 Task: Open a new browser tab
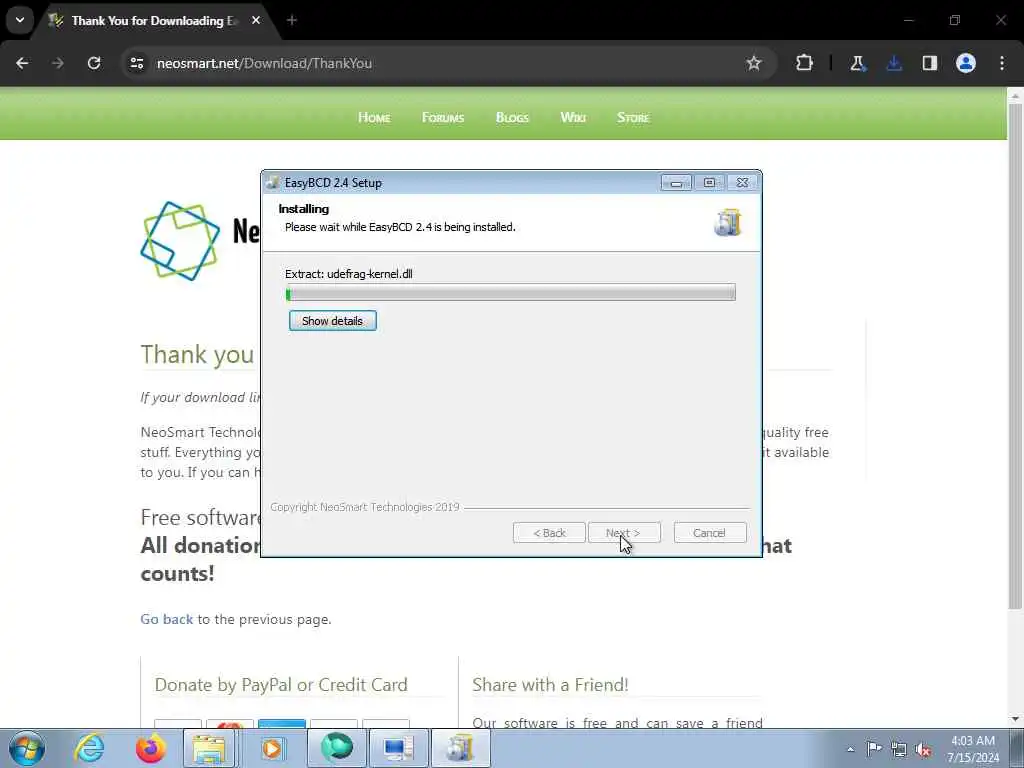[292, 21]
